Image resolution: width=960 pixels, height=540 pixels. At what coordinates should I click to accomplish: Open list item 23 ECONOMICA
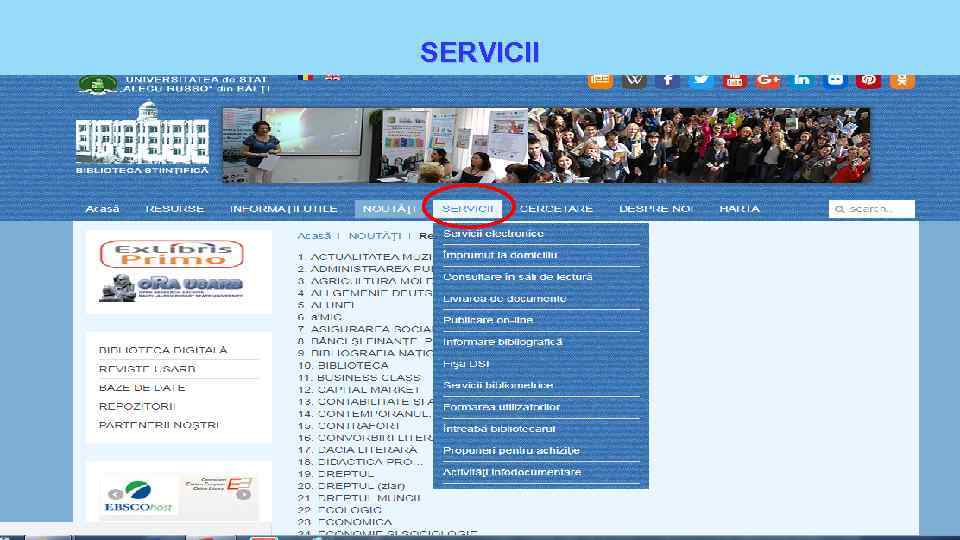pos(345,522)
